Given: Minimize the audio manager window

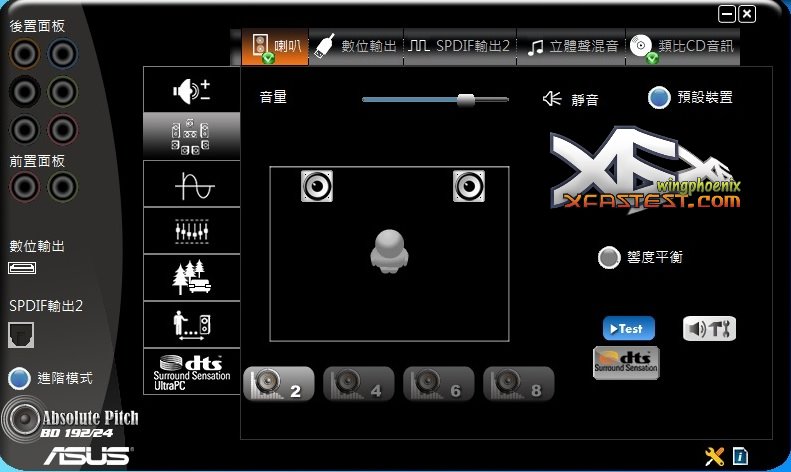Looking at the screenshot, I should tap(727, 14).
